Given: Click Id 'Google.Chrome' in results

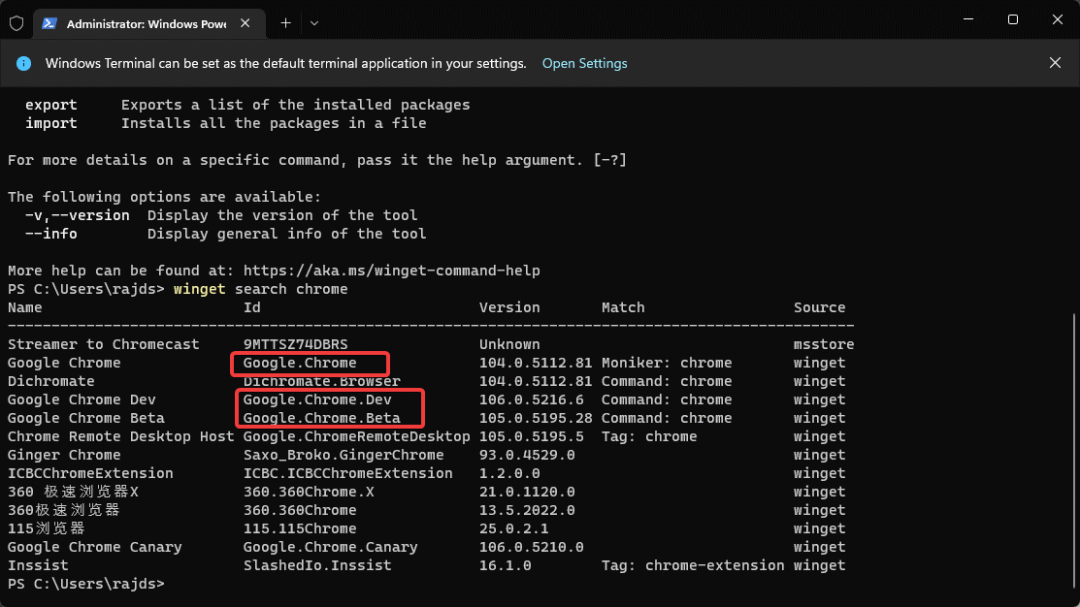Looking at the screenshot, I should click(300, 363).
